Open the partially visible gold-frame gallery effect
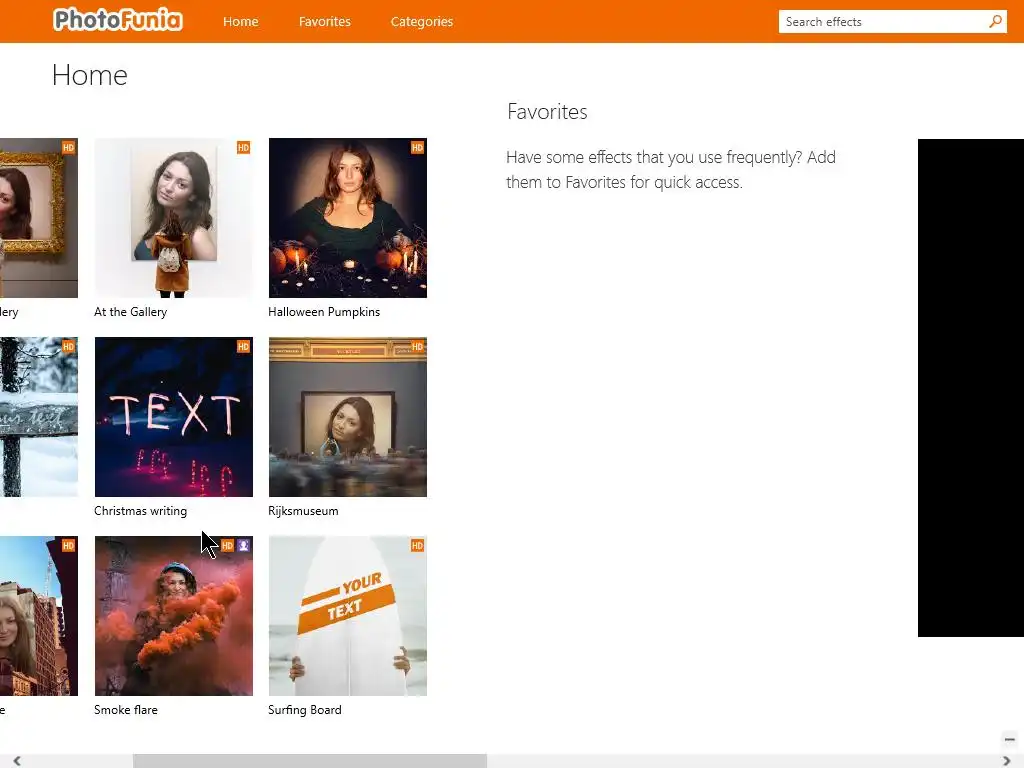The image size is (1024, 768). coord(39,217)
